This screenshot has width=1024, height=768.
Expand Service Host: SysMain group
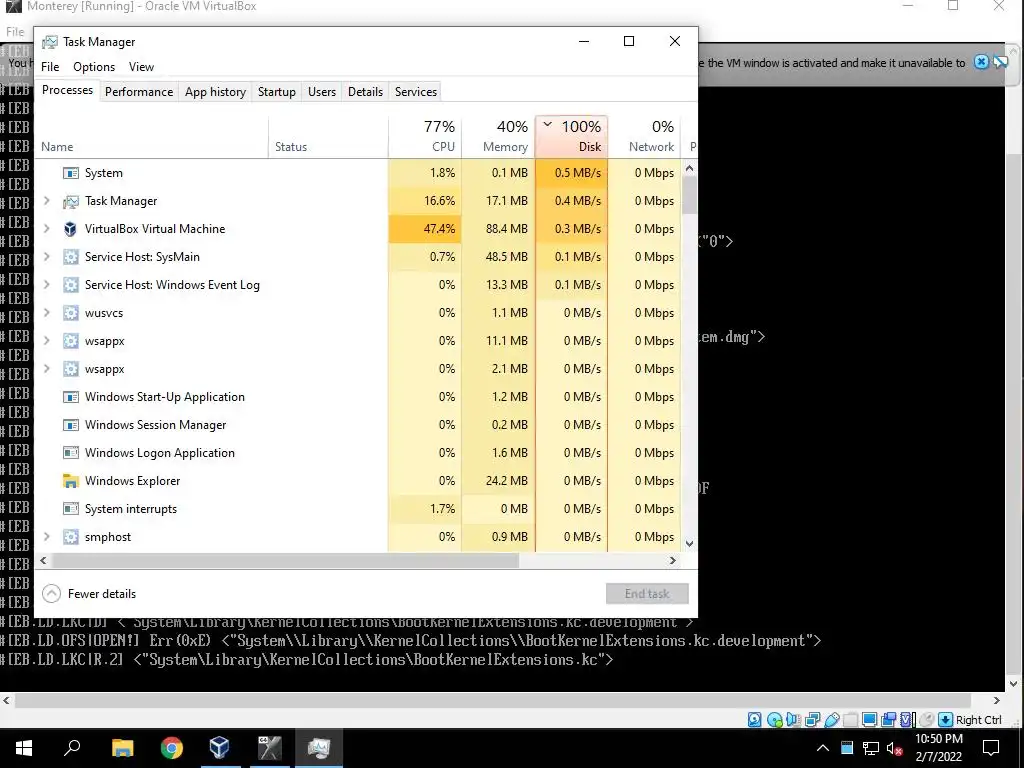point(46,257)
